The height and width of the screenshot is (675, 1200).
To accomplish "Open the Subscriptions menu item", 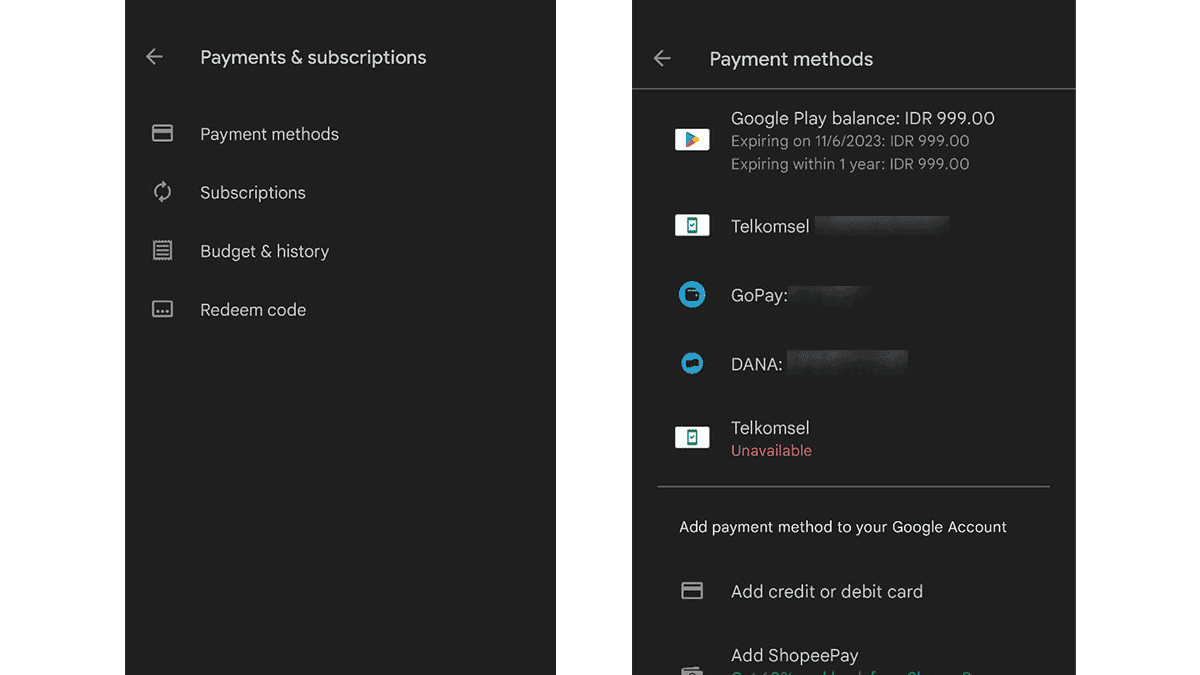I will (x=253, y=193).
